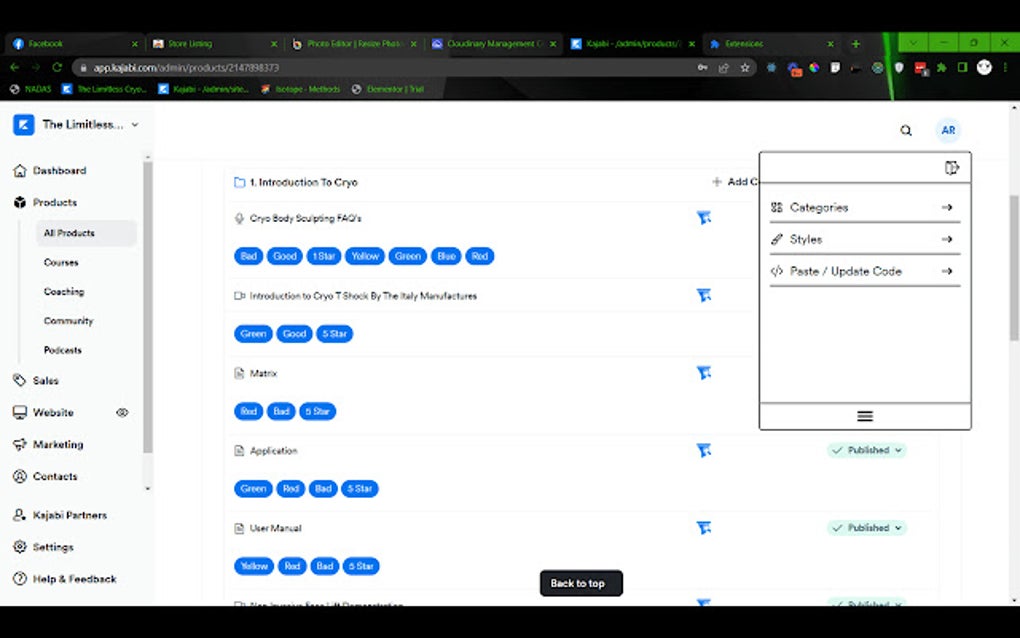
Task: Select the Yellow color tag under User Manual
Action: tap(253, 565)
